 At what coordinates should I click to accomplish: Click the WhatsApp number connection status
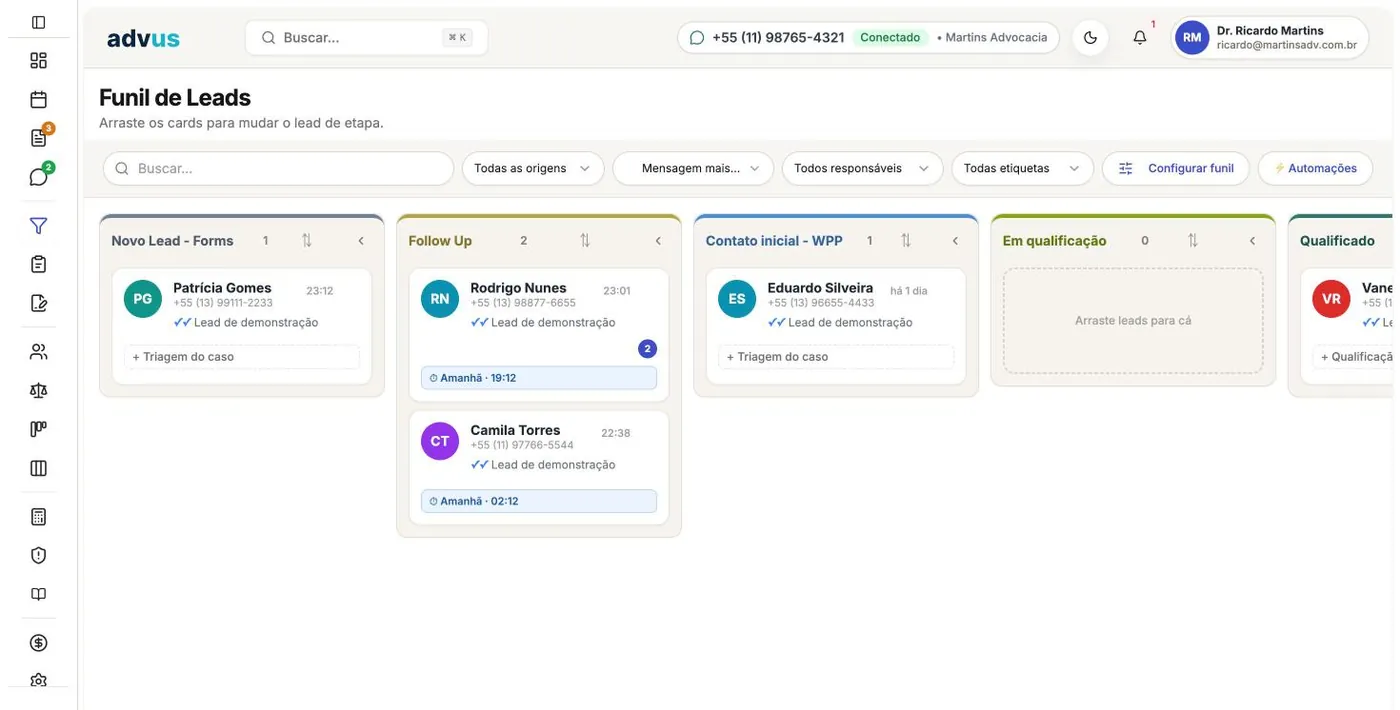point(868,38)
